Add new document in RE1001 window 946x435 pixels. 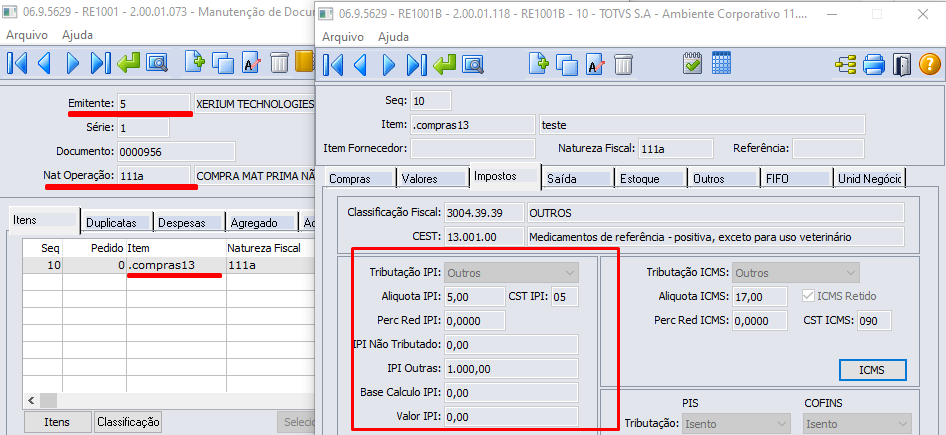tap(195, 63)
